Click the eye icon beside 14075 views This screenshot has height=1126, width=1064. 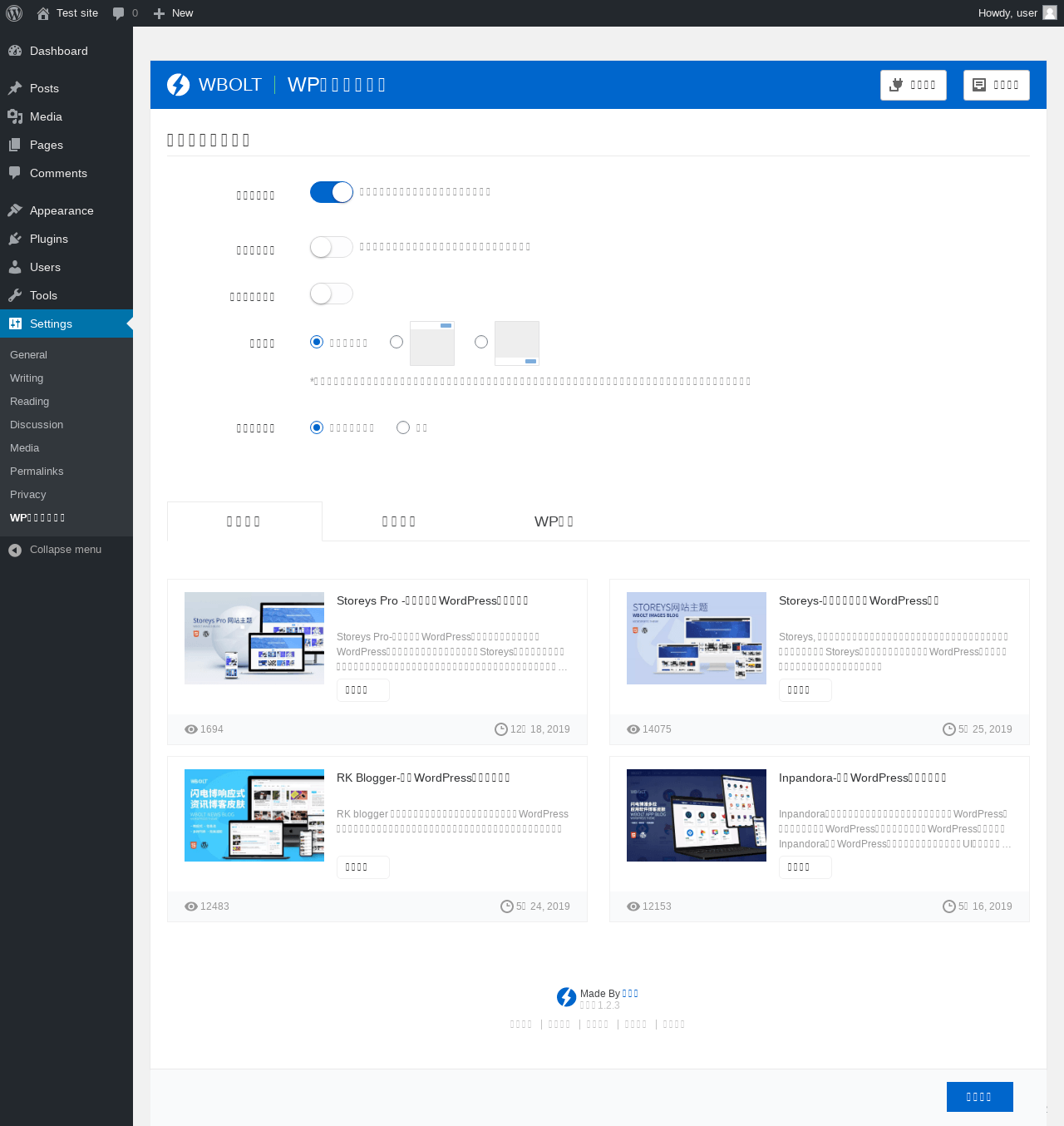(633, 729)
